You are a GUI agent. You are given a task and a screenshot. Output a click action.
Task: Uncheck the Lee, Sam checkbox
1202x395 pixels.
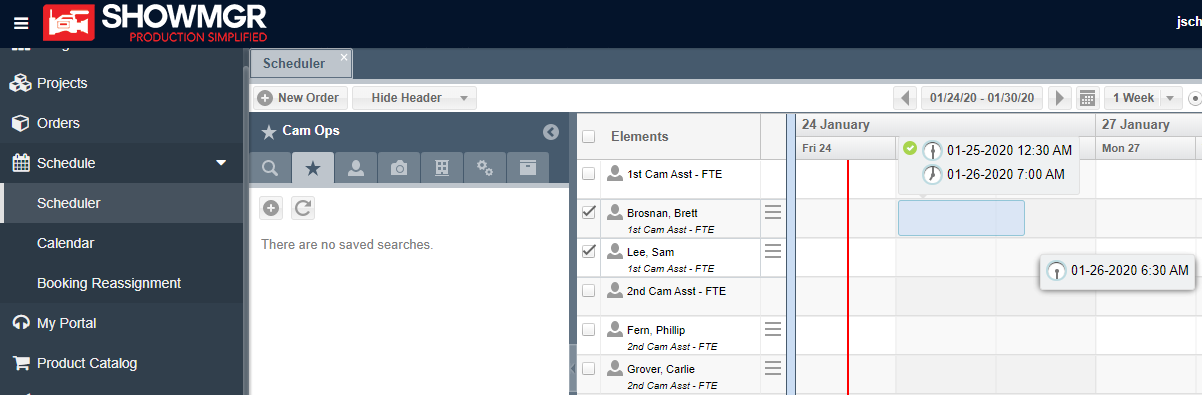pyautogui.click(x=589, y=251)
